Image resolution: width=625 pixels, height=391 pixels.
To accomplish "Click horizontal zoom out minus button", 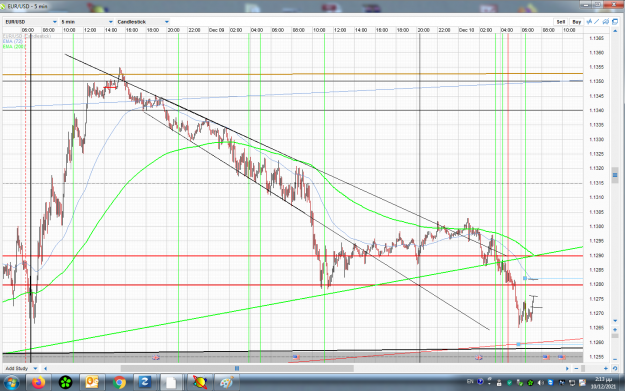I will click(576, 368).
